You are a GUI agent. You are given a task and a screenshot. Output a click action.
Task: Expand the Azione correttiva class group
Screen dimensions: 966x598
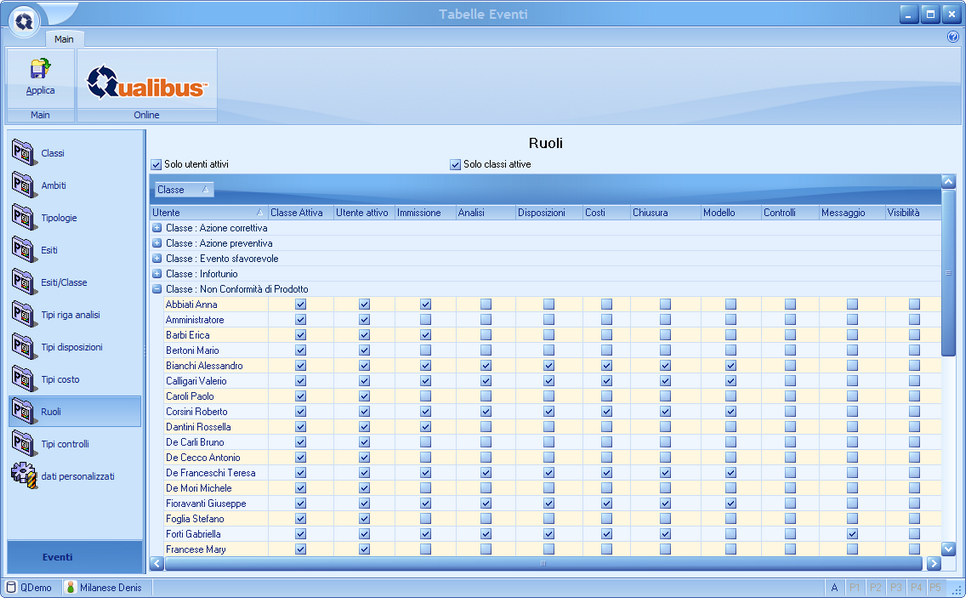click(157, 228)
